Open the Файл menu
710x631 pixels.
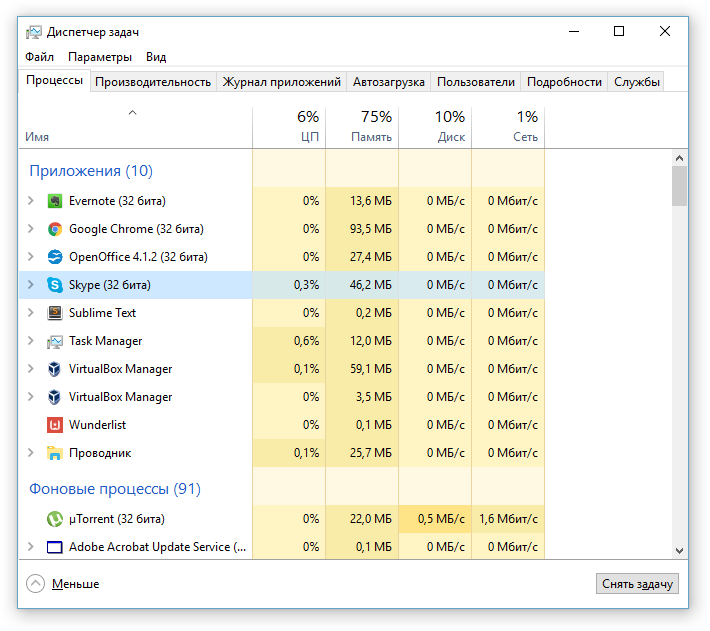click(x=39, y=57)
